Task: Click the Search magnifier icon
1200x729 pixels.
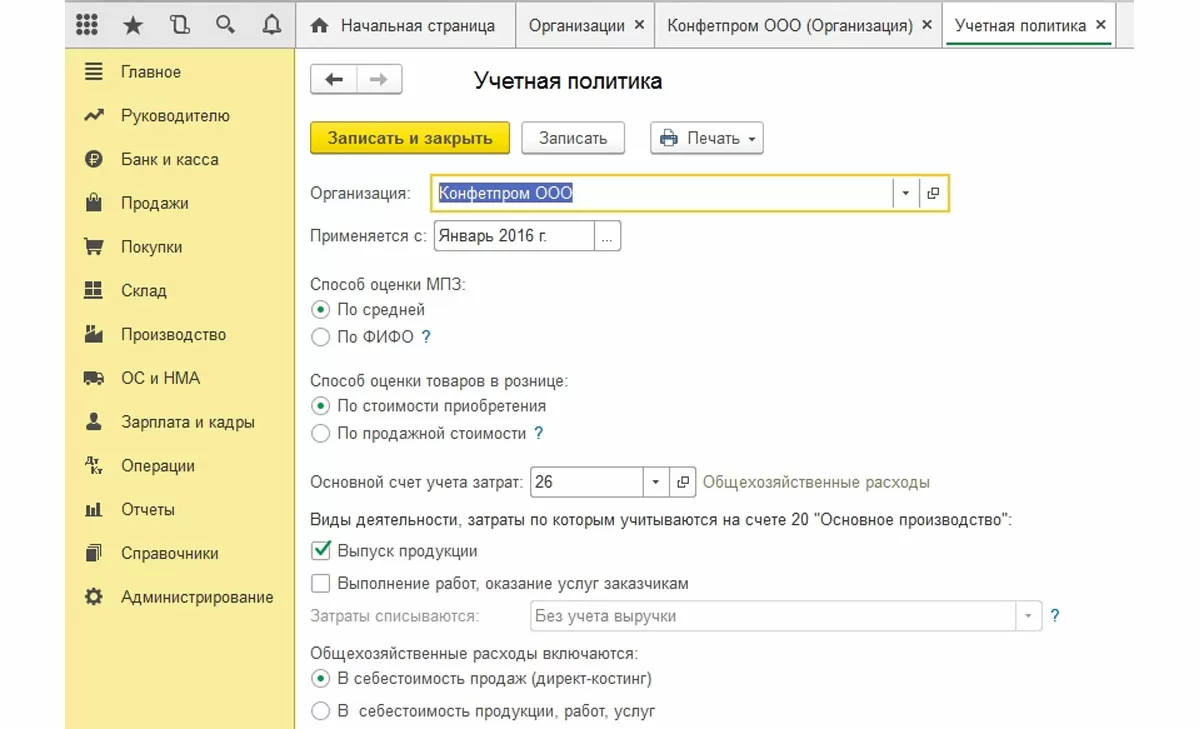Action: pos(225,25)
